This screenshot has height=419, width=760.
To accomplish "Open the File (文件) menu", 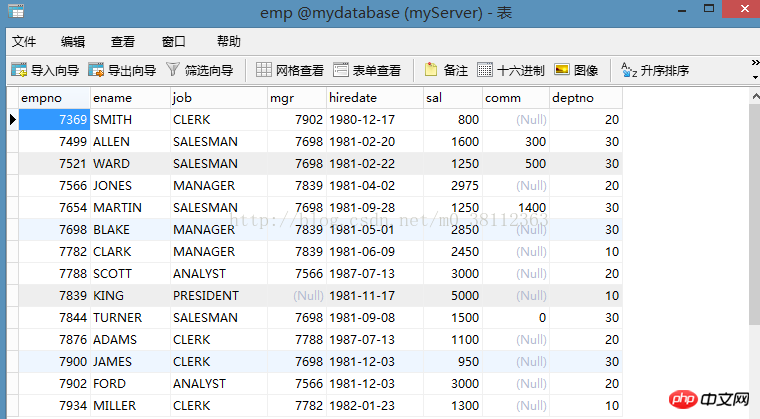I will (24, 42).
